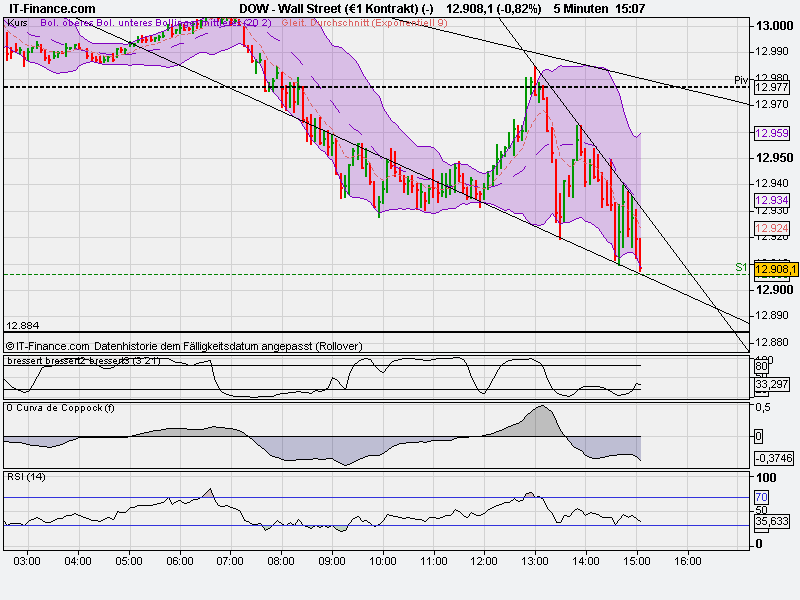This screenshot has height=600, width=800.
Task: Click the 16:00 time axis label
Action: 688,561
